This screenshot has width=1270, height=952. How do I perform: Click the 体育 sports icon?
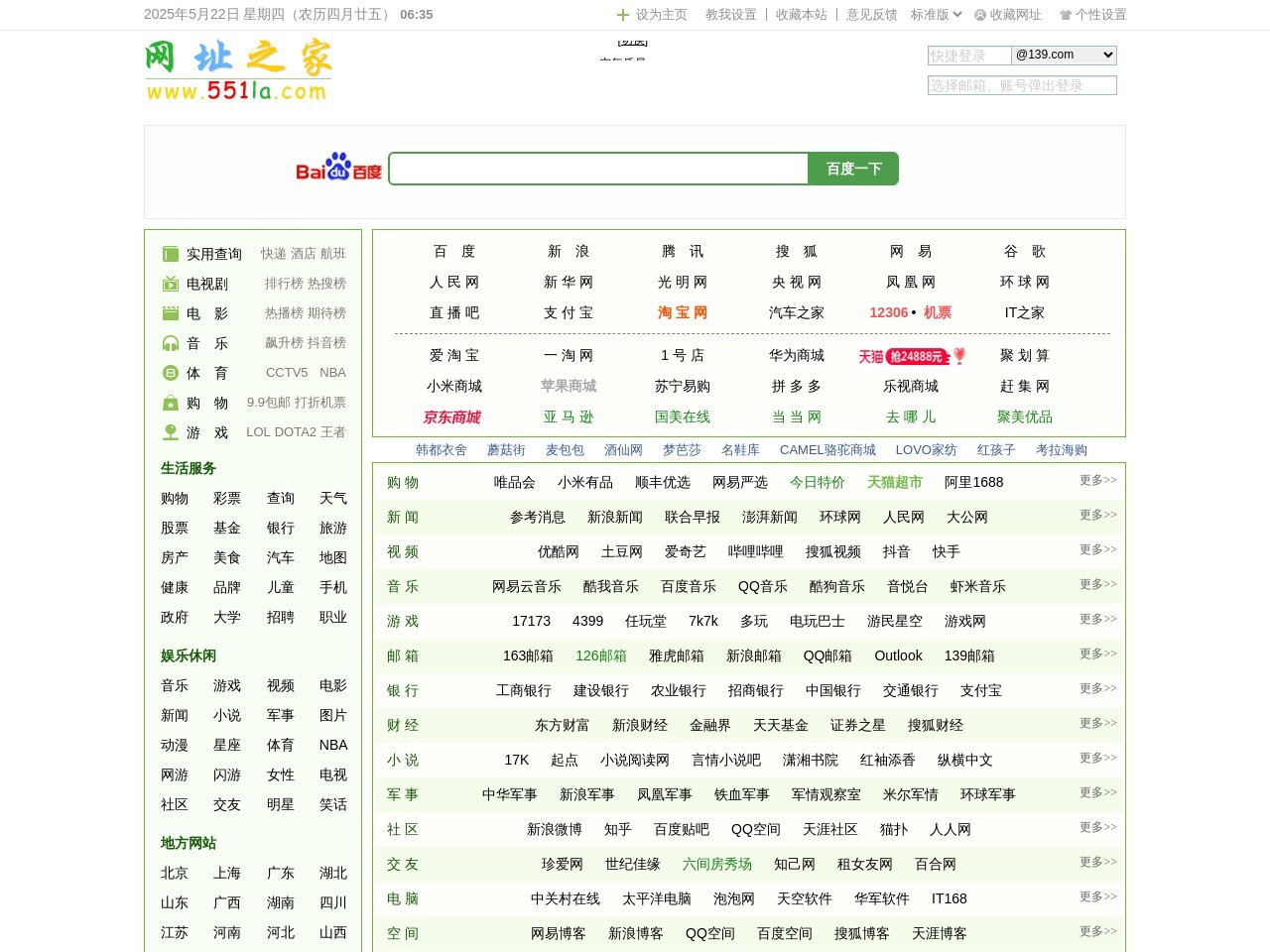171,373
